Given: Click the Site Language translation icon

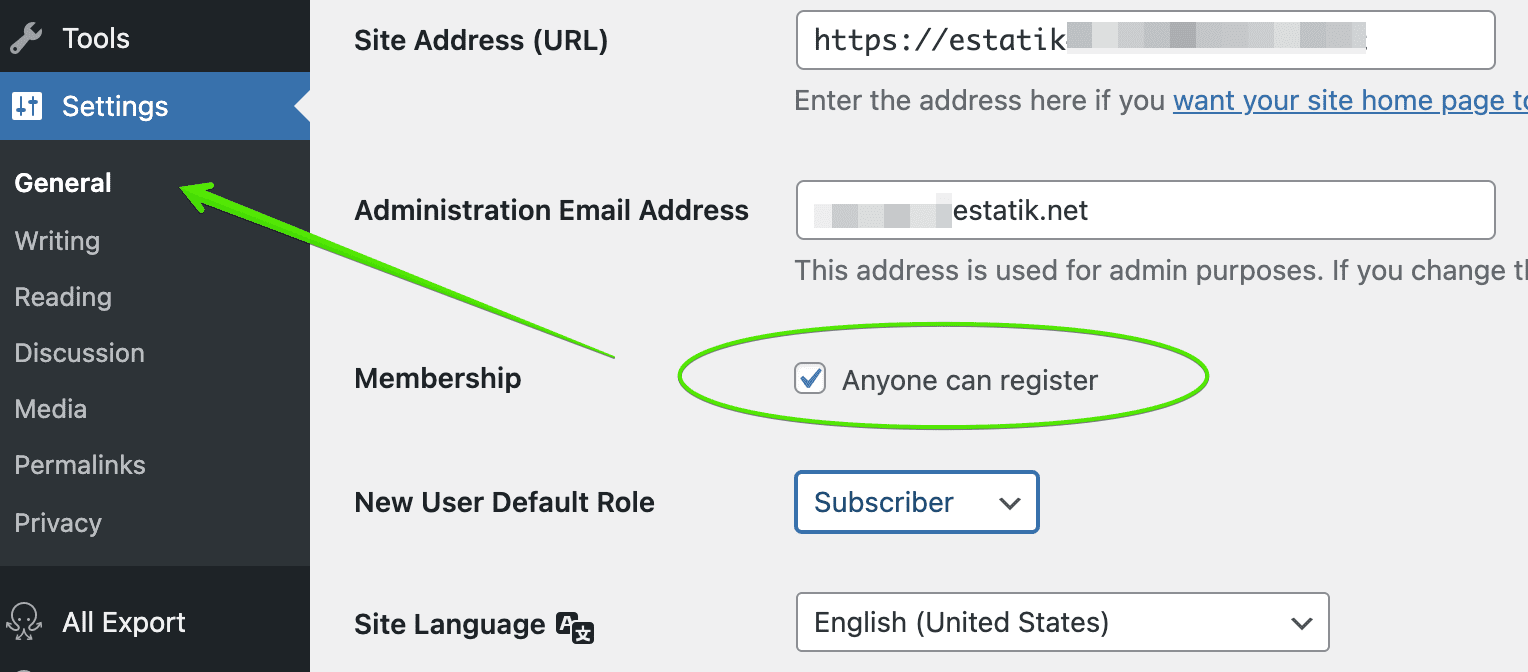Looking at the screenshot, I should 575,626.
